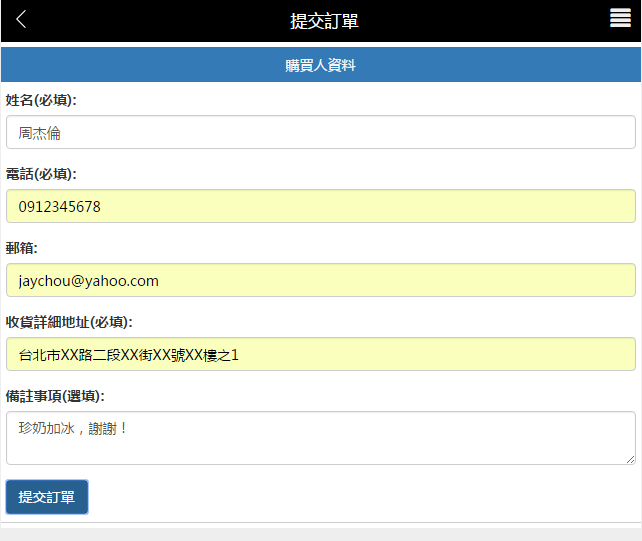642x541 pixels.
Task: Click black header space left of title
Action: [x=150, y=21]
